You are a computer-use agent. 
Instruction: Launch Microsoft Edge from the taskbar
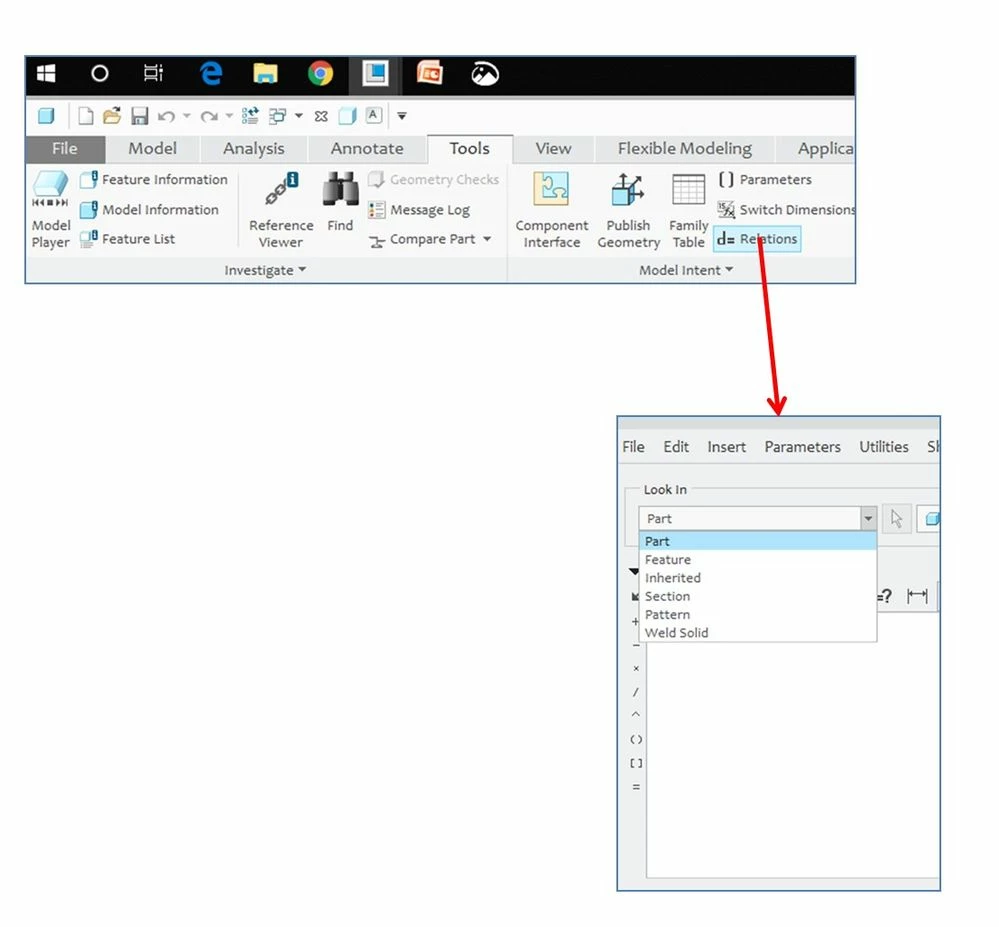[211, 74]
